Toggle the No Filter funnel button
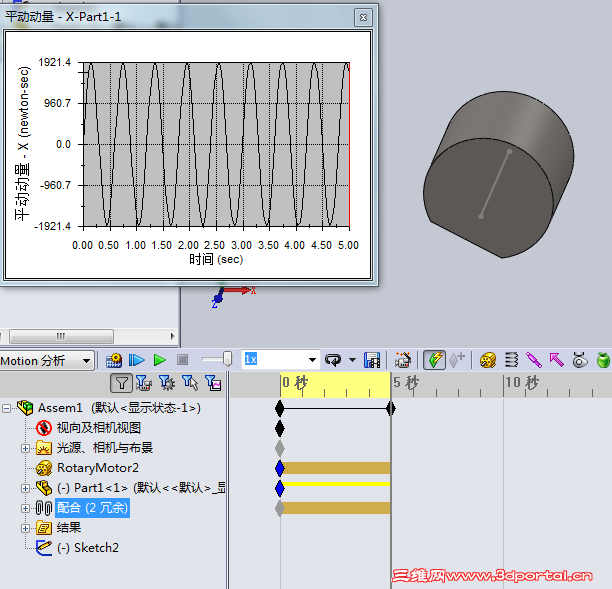Screen dimensions: 612x589 tap(122, 383)
